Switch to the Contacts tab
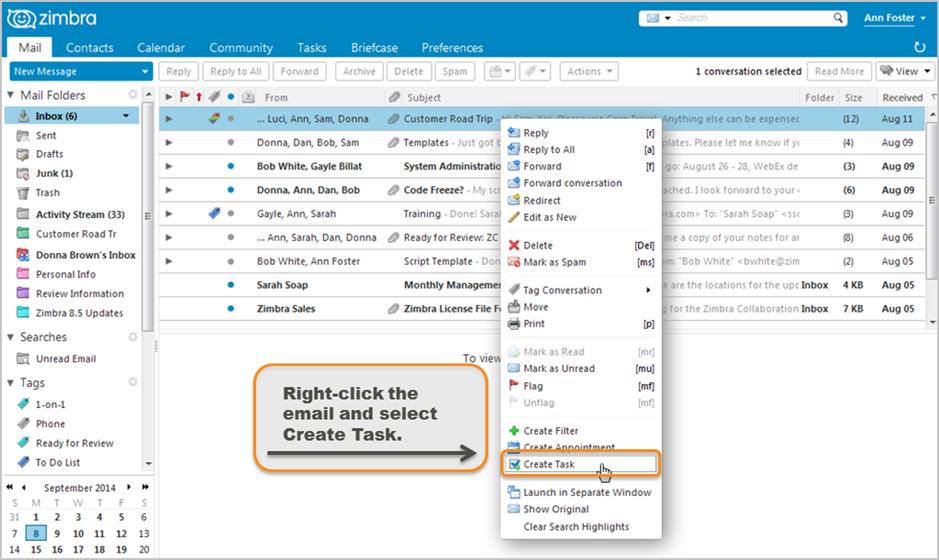939x560 pixels. [x=89, y=48]
